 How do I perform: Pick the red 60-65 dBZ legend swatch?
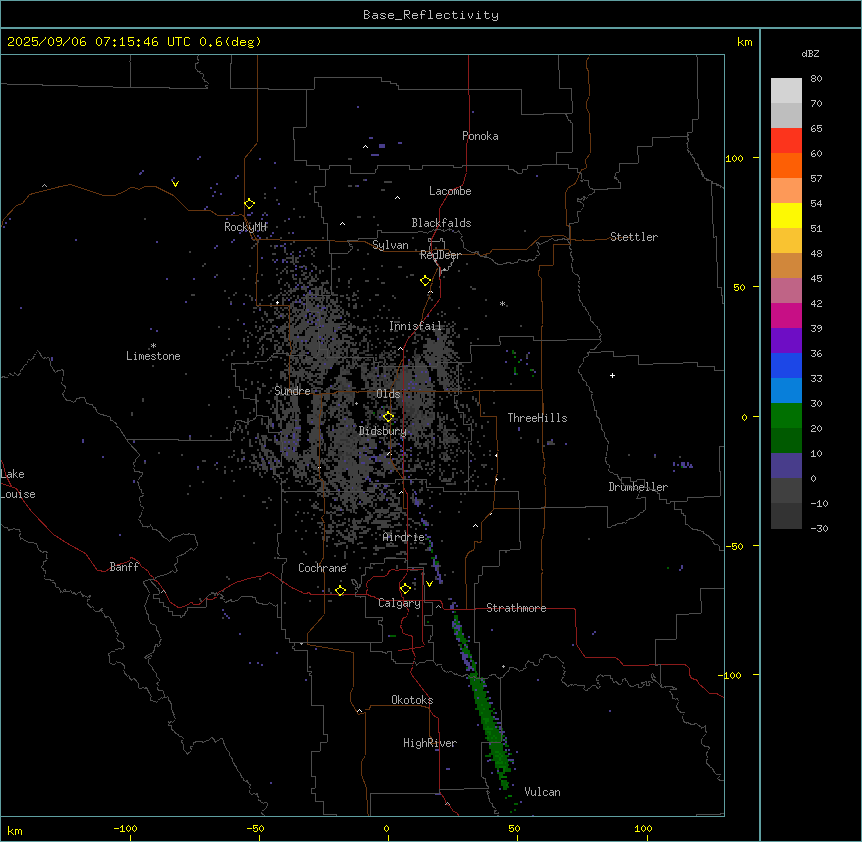[x=786, y=140]
